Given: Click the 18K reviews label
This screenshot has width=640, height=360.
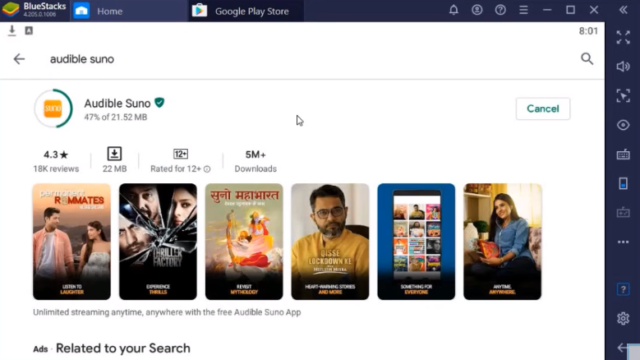Looking at the screenshot, I should coord(56,169).
